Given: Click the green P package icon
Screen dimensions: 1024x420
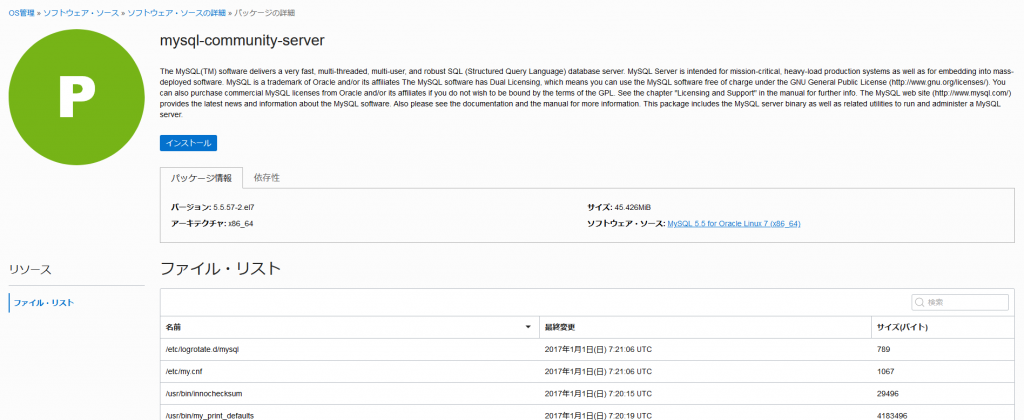Looking at the screenshot, I should (76, 97).
